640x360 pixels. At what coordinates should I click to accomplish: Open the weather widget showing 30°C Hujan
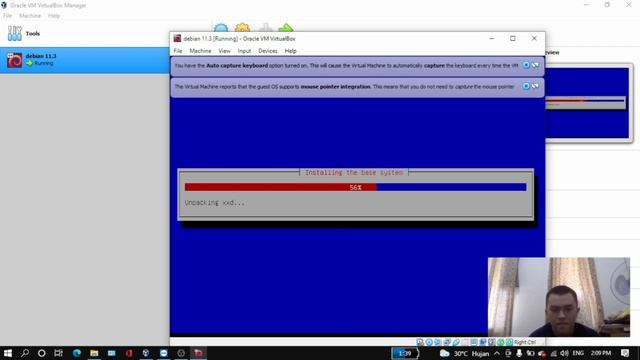click(x=464, y=353)
